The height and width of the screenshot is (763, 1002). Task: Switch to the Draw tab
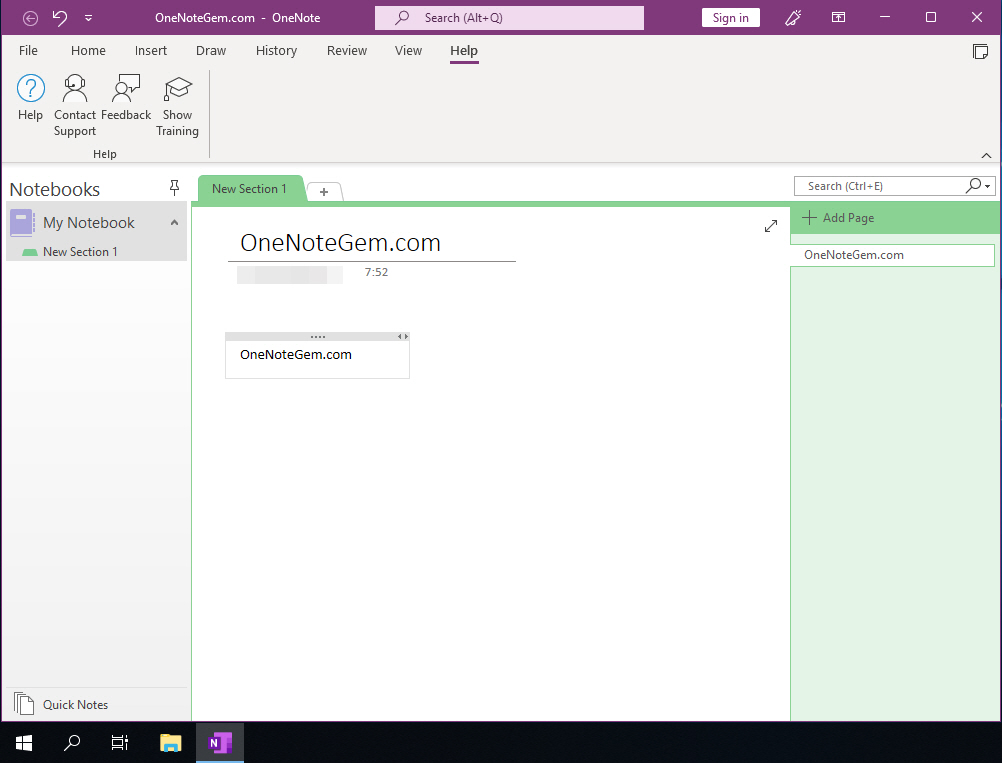[x=211, y=50]
